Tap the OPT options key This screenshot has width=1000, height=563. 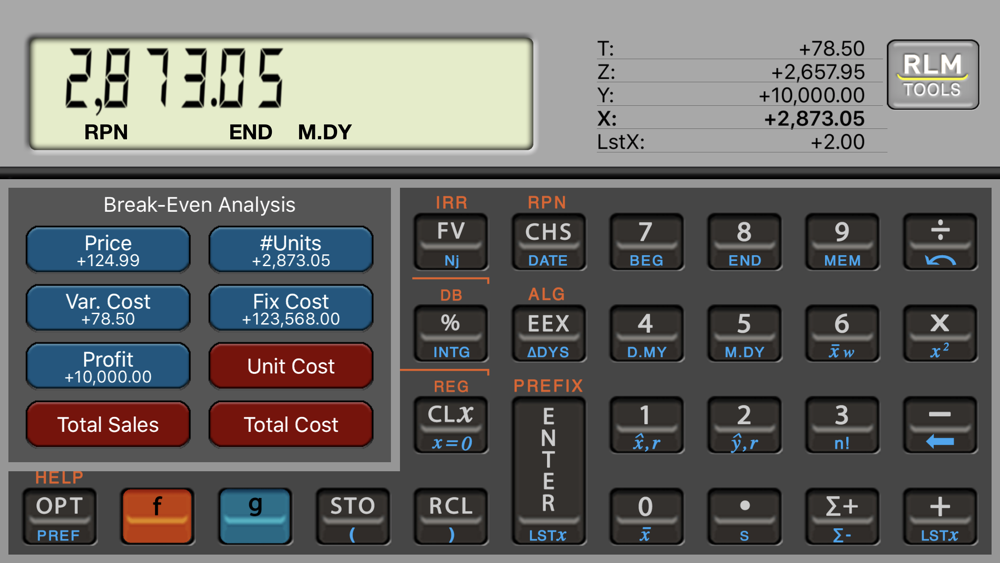(59, 516)
